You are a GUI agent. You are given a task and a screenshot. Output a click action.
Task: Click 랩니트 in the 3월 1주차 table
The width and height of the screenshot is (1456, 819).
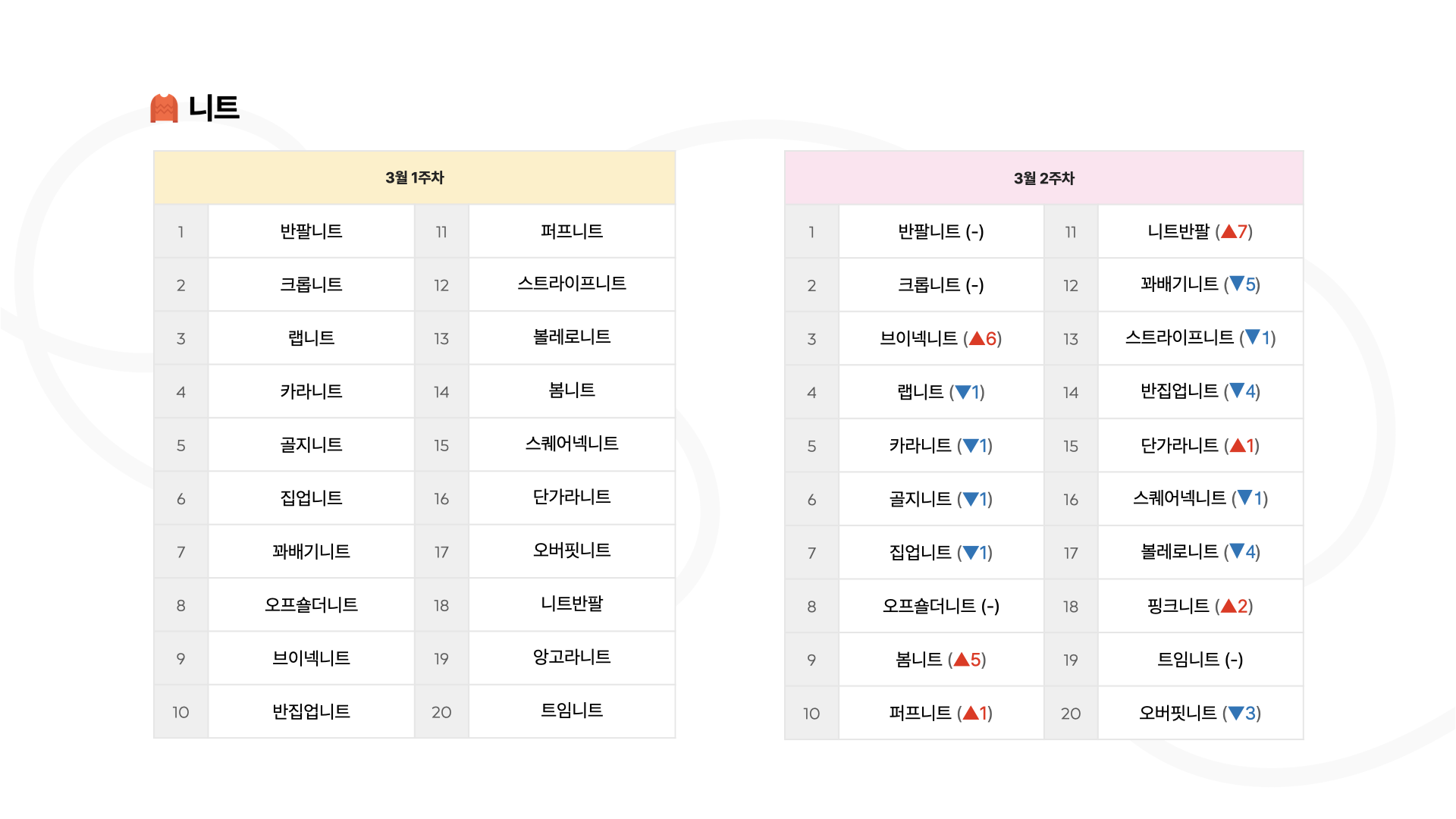pyautogui.click(x=311, y=338)
